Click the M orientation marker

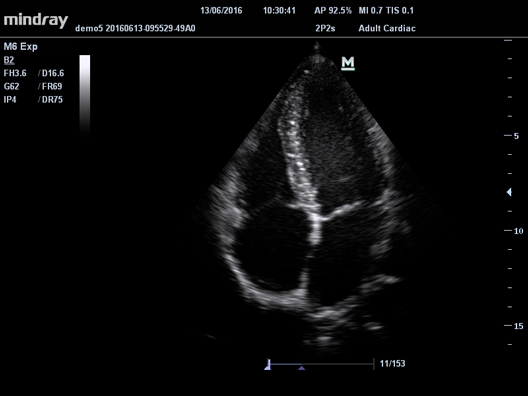point(348,63)
